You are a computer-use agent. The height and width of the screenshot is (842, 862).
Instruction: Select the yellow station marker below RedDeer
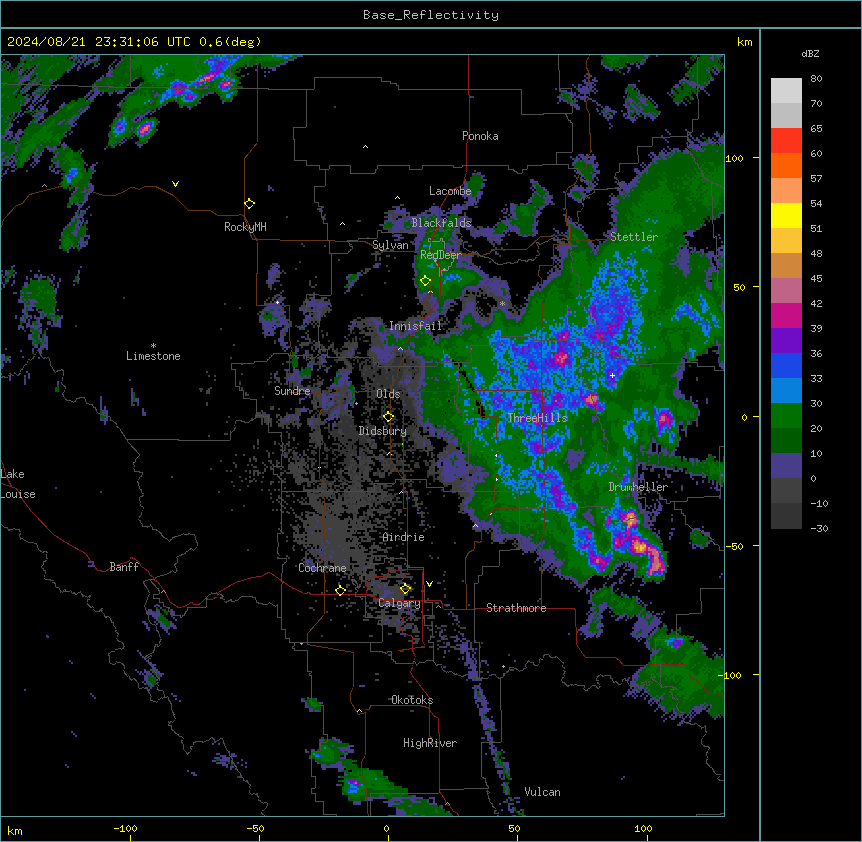425,280
